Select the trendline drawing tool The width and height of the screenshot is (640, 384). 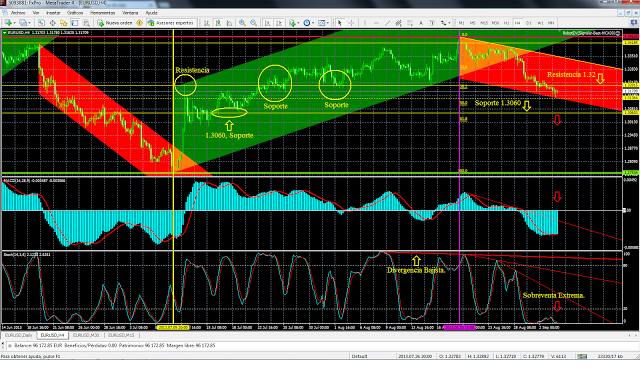387,23
